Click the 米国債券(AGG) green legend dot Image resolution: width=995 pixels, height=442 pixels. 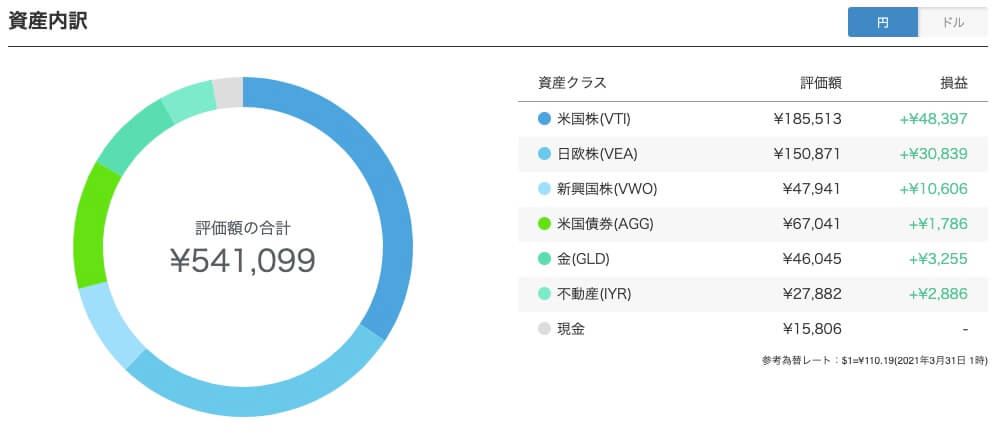click(x=544, y=224)
